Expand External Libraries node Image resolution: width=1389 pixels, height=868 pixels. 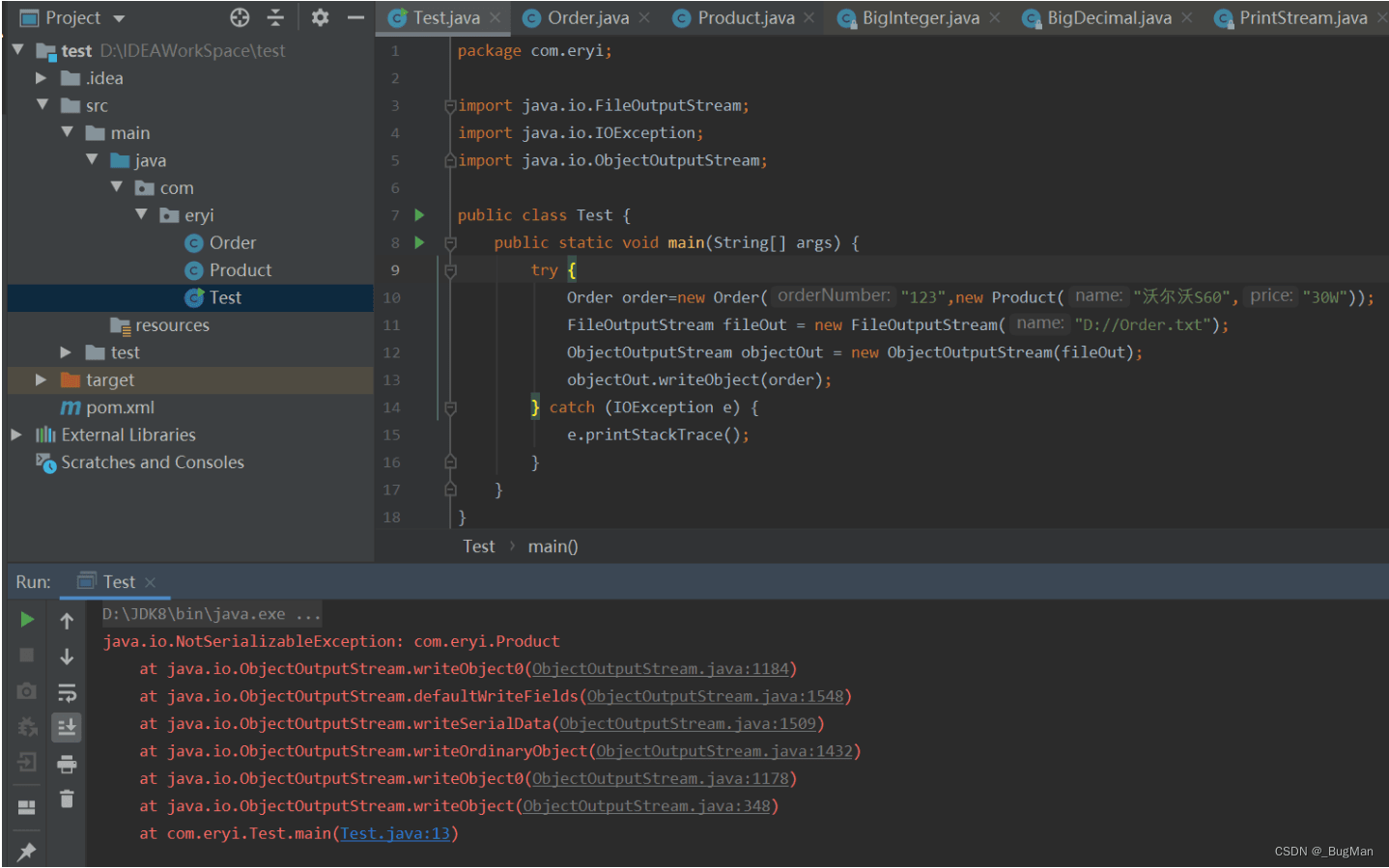pyautogui.click(x=16, y=435)
